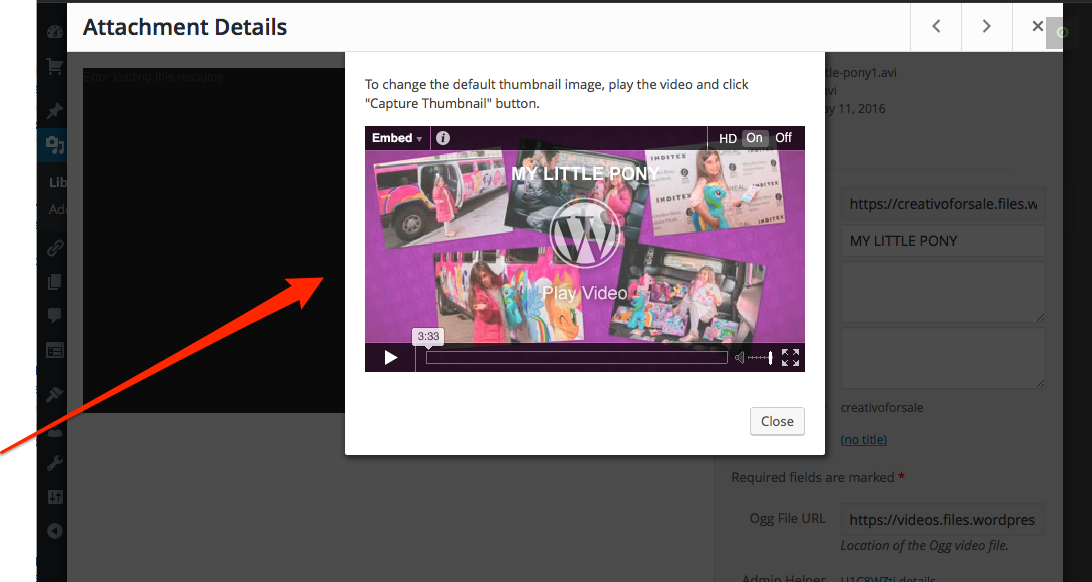Enter fullscreen mode in the video player
The width and height of the screenshot is (1092, 582).
(x=790, y=358)
